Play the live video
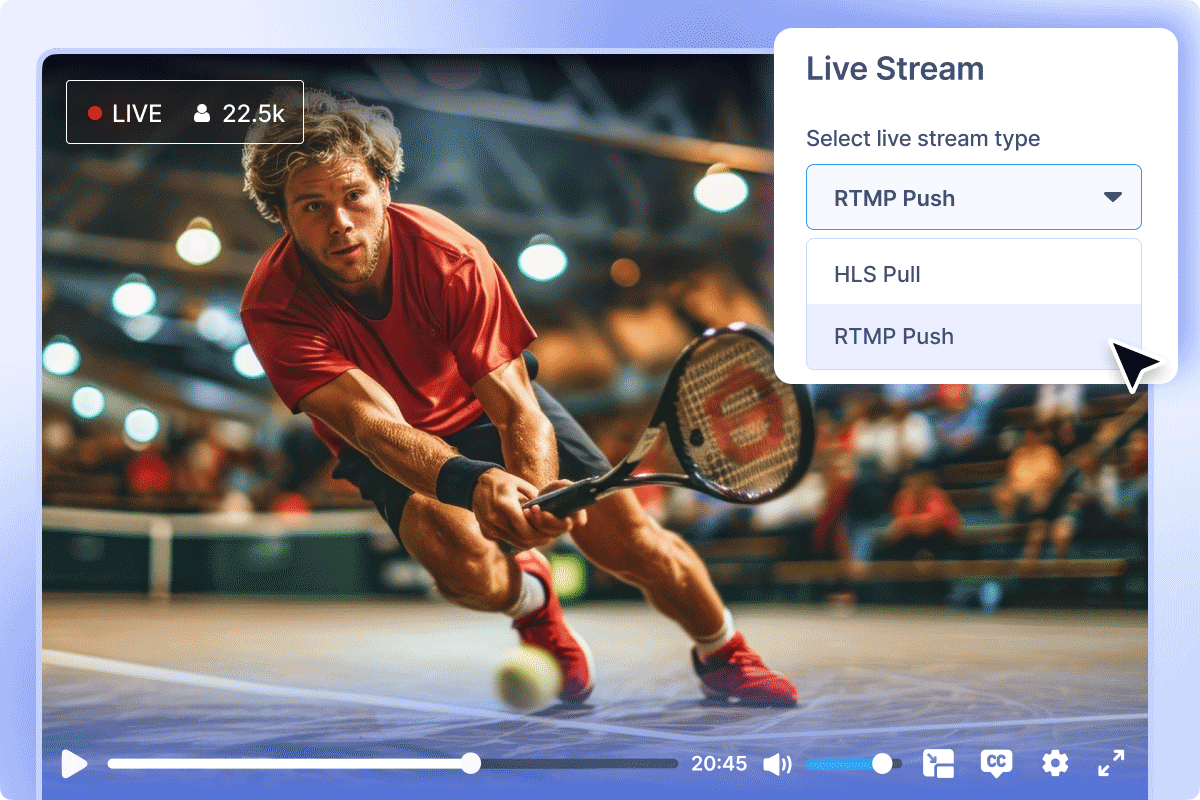The height and width of the screenshot is (800, 1200). coord(74,764)
